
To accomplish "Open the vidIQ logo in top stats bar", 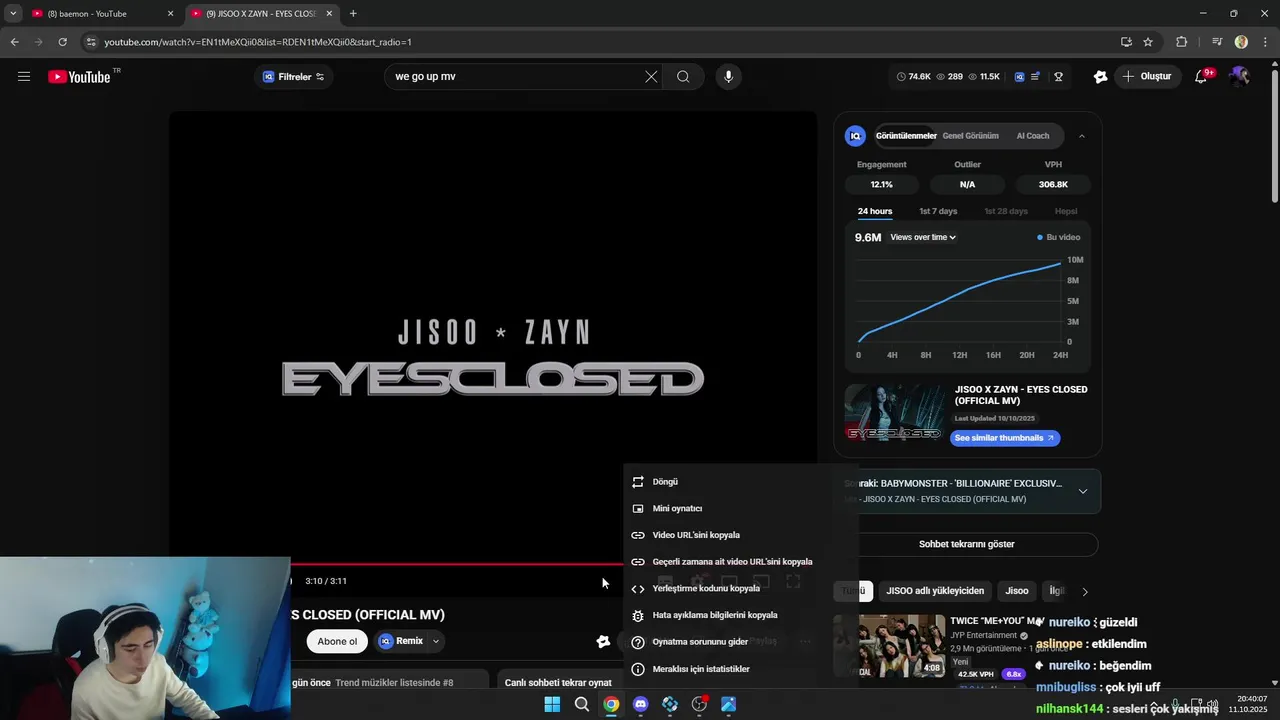I will tap(1019, 76).
